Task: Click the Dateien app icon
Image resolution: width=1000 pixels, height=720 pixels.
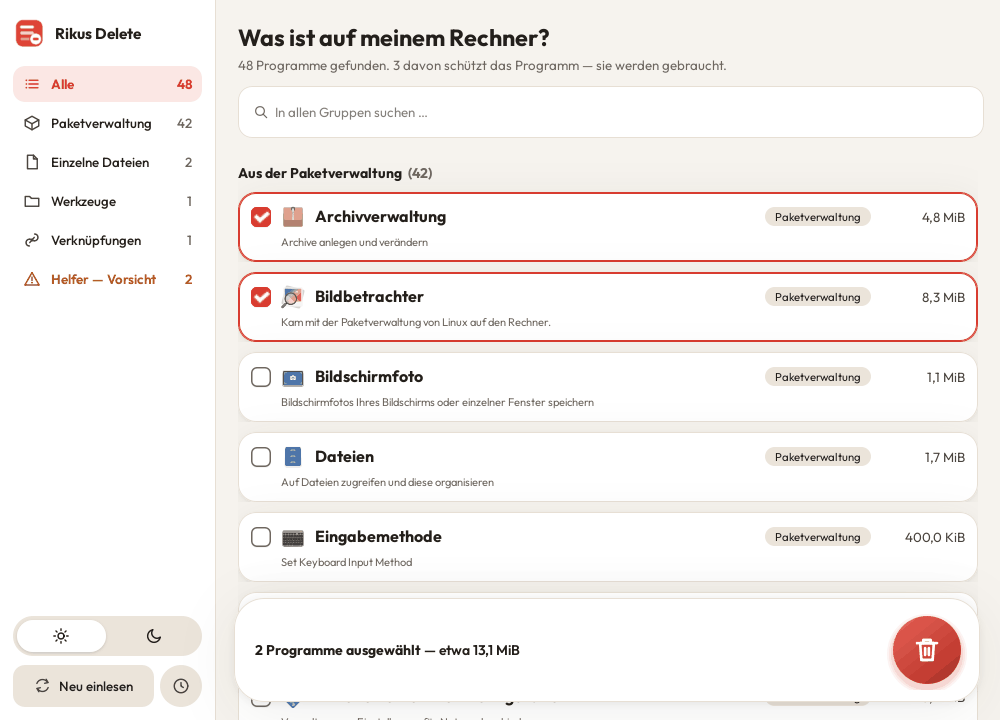Action: pyautogui.click(x=293, y=457)
